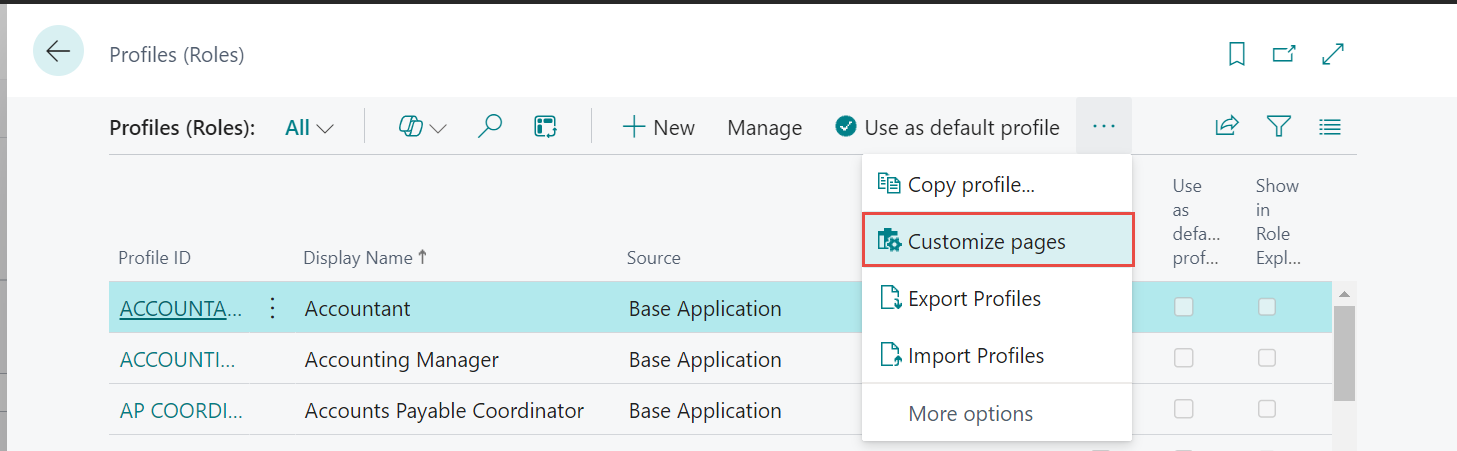1457x451 pixels.
Task: Click the back arrow button
Action: tap(58, 52)
